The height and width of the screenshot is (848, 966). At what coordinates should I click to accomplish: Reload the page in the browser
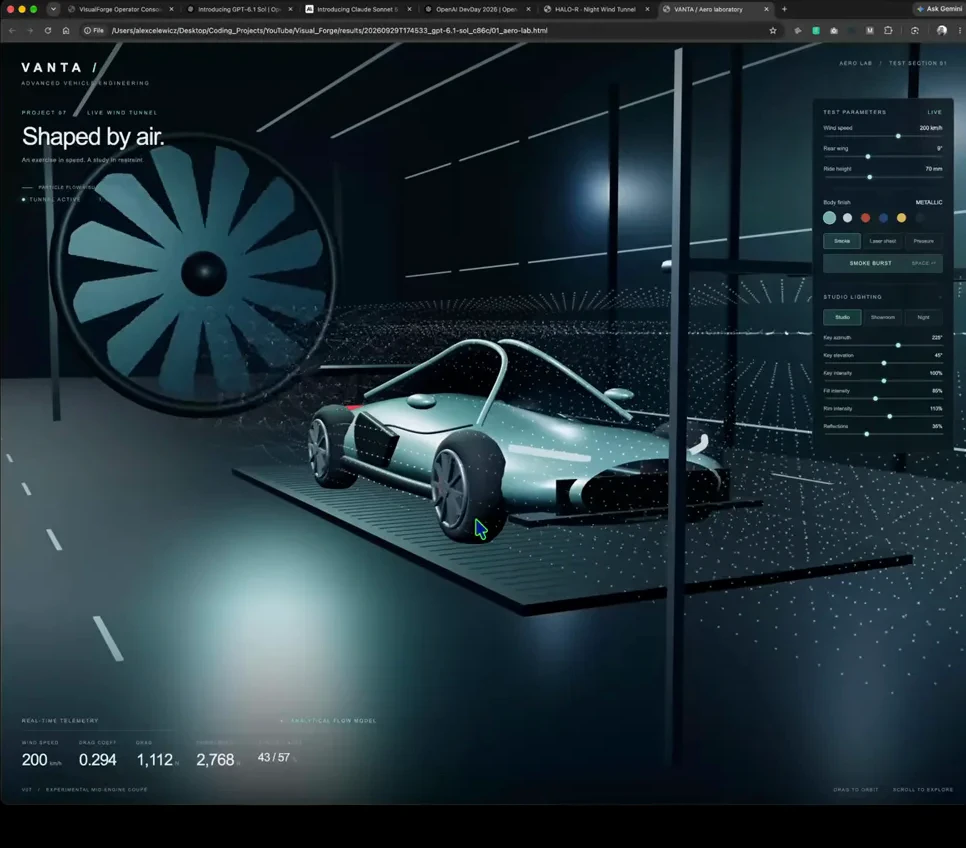pyautogui.click(x=47, y=30)
